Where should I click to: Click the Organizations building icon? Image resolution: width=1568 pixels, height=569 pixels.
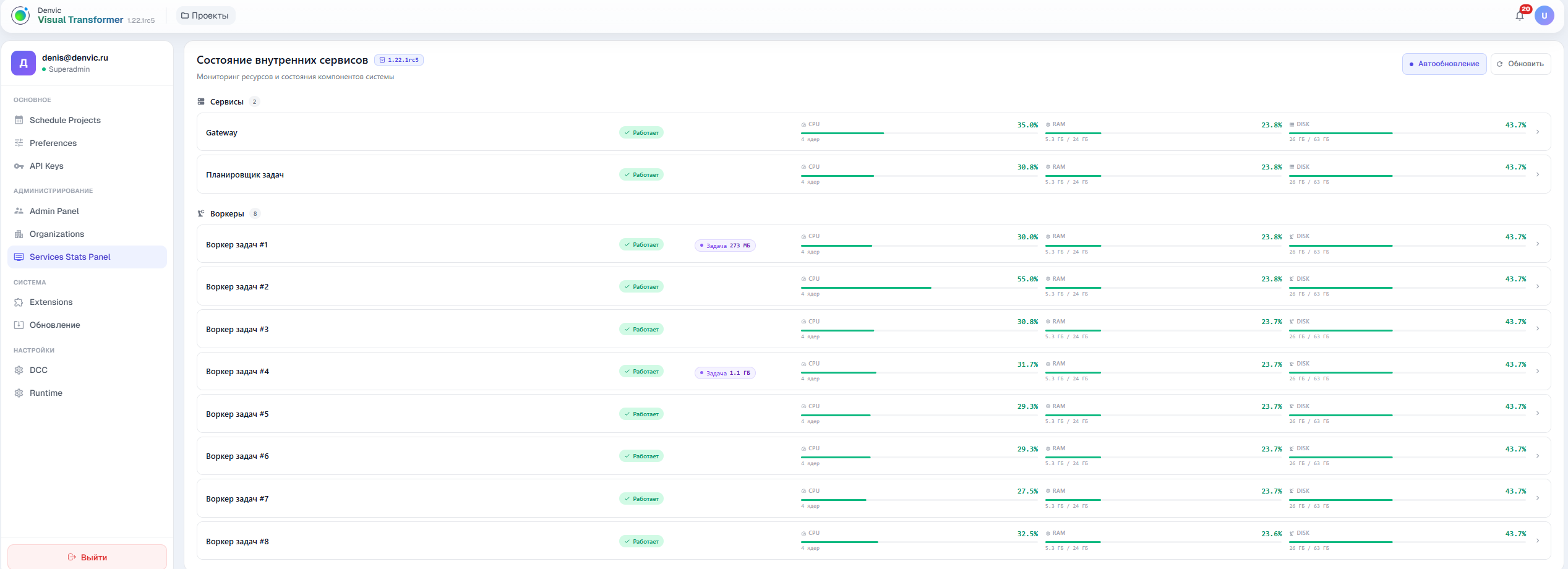19,234
